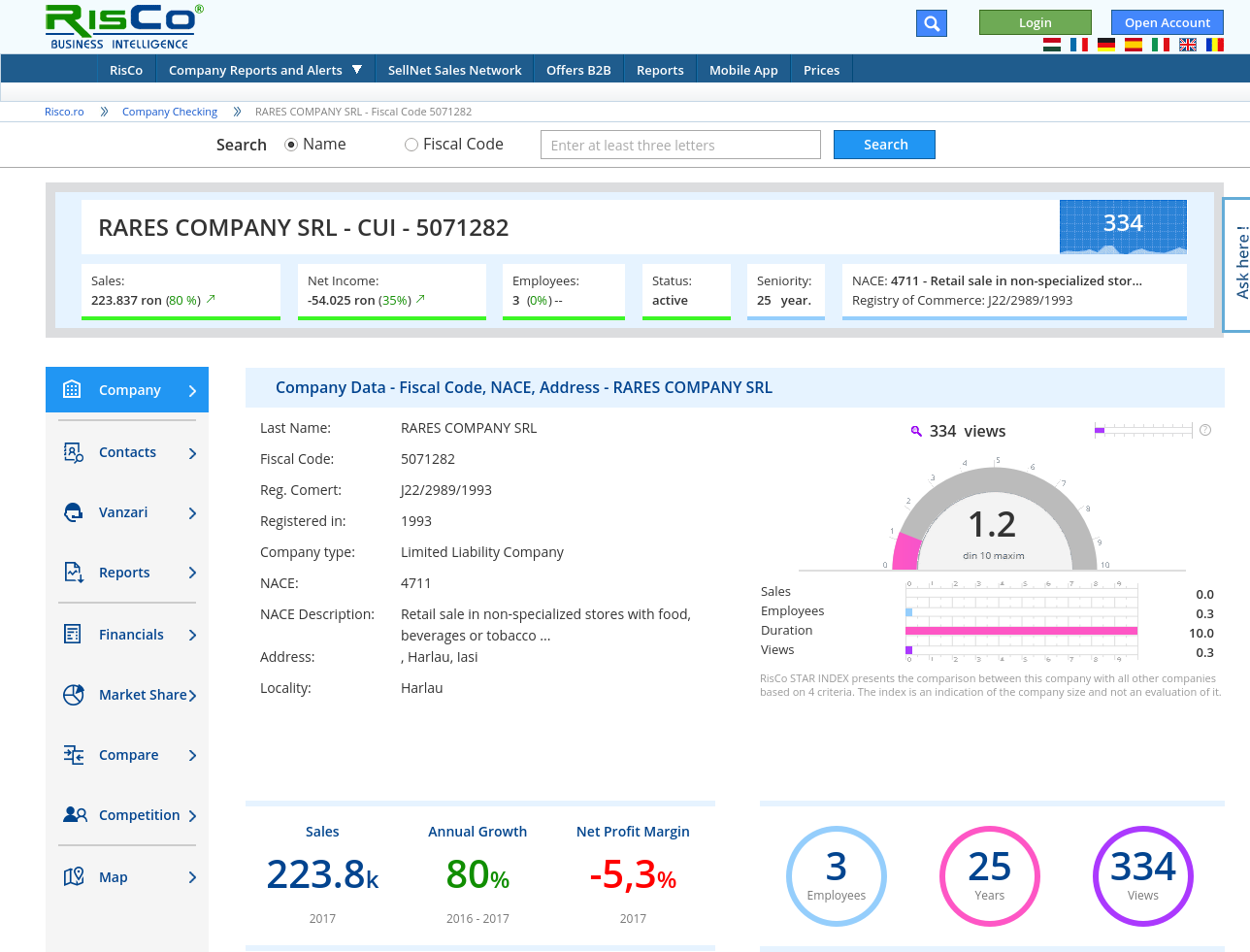Screen dimensions: 1250x952
Task: Expand the Map section chevron
Action: click(192, 878)
